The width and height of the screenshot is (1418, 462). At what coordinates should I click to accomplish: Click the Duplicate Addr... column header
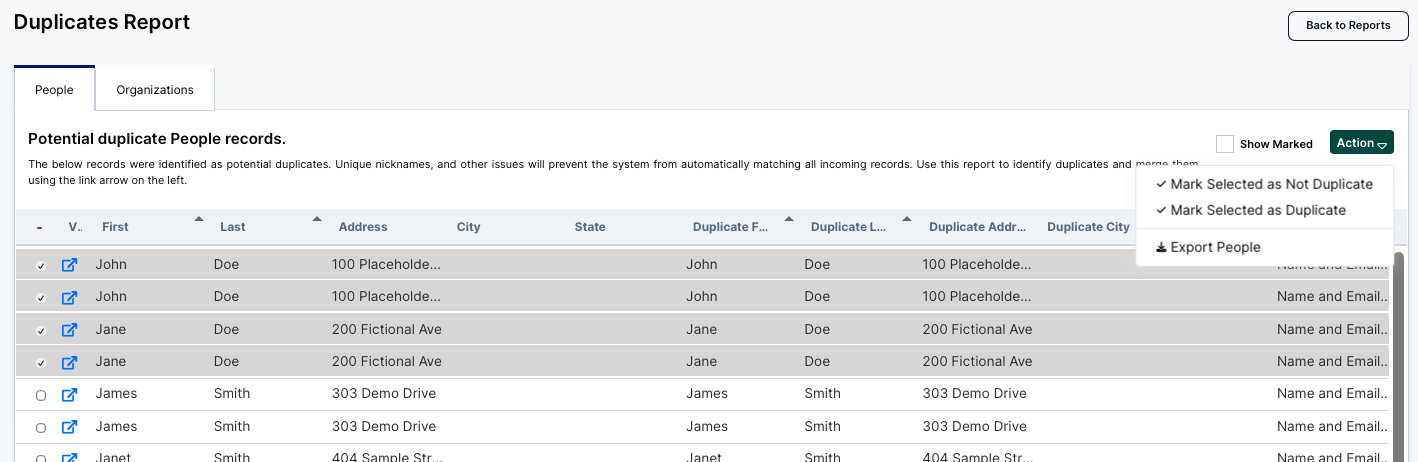[x=978, y=227]
